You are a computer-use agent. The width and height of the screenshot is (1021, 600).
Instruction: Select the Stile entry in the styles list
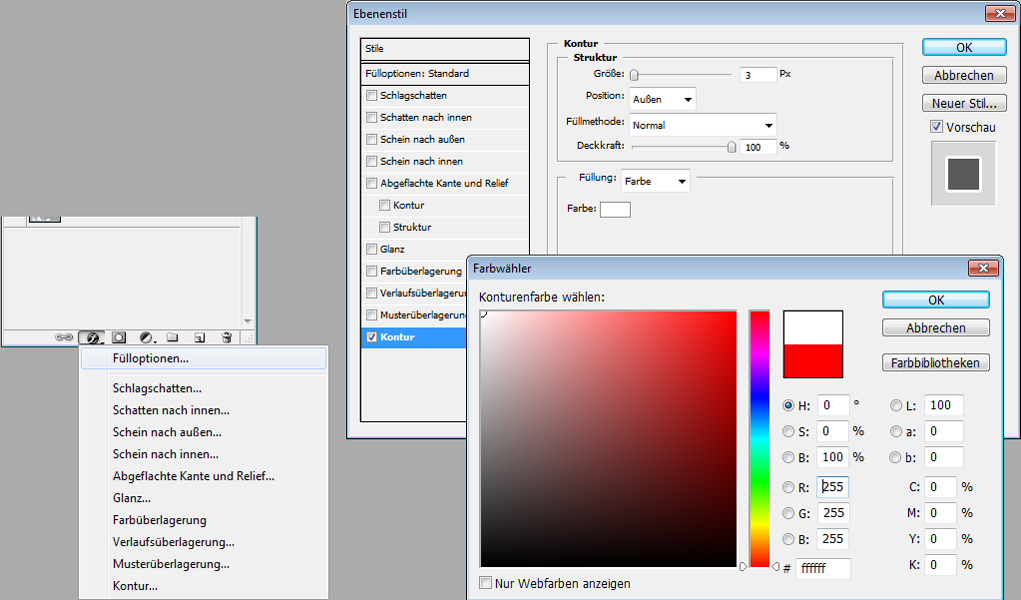pos(445,49)
